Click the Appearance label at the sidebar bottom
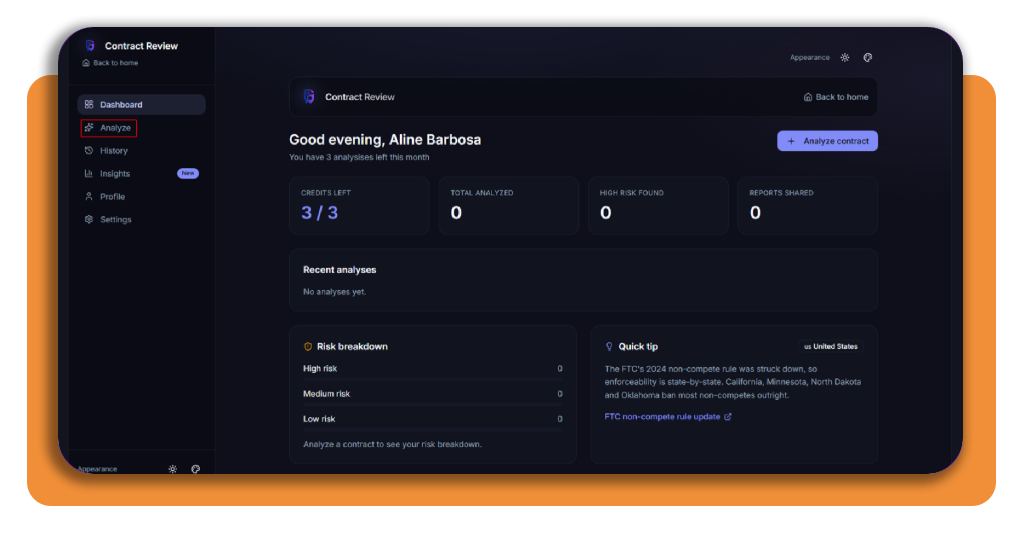The width and height of the screenshot is (1024, 536). [x=97, y=469]
